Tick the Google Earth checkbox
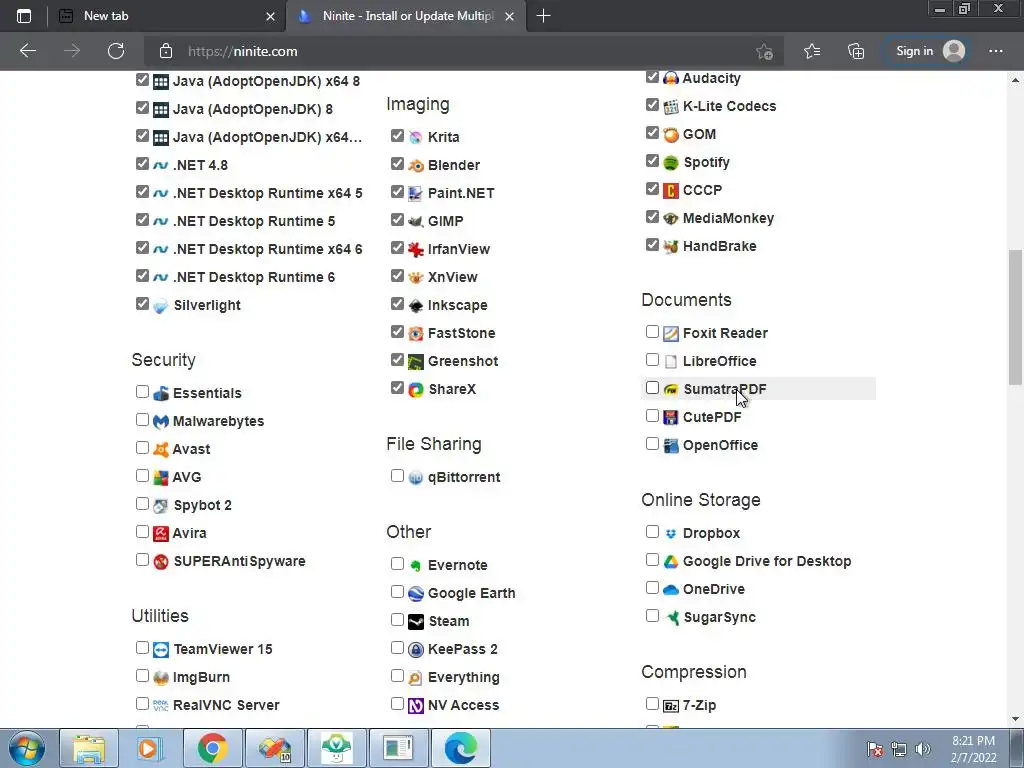 coord(397,592)
